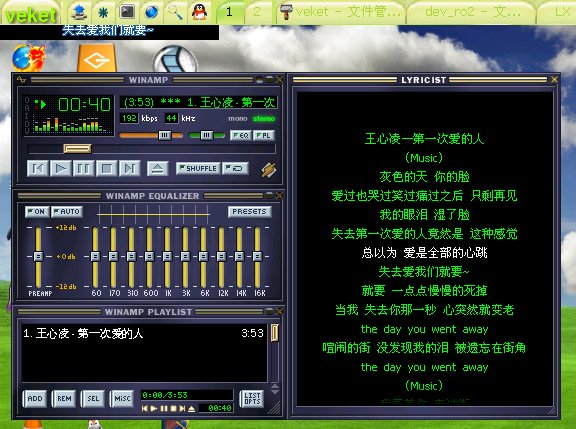
Task: Switch to veket file manager taskbar item
Action: point(341,12)
